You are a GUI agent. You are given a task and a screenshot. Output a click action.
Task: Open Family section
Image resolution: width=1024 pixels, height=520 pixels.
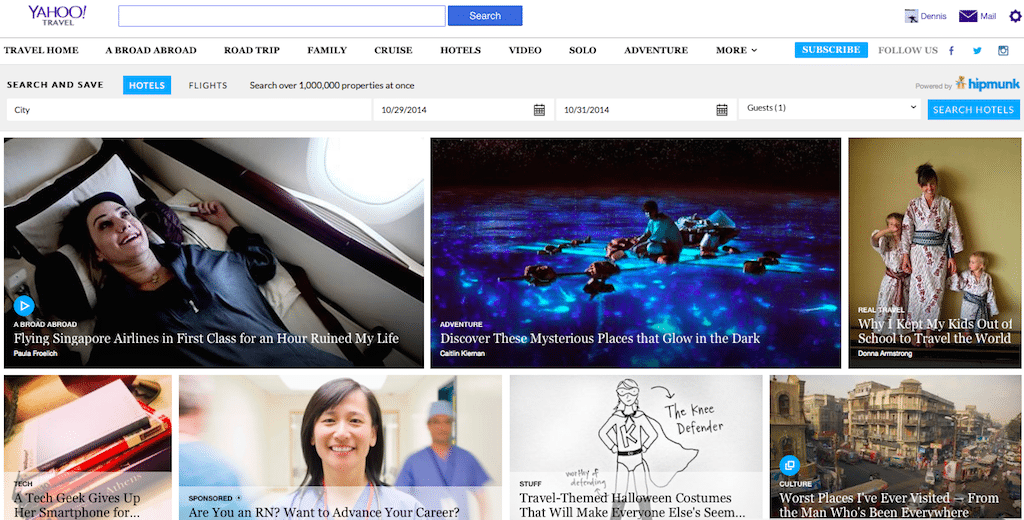tap(327, 50)
